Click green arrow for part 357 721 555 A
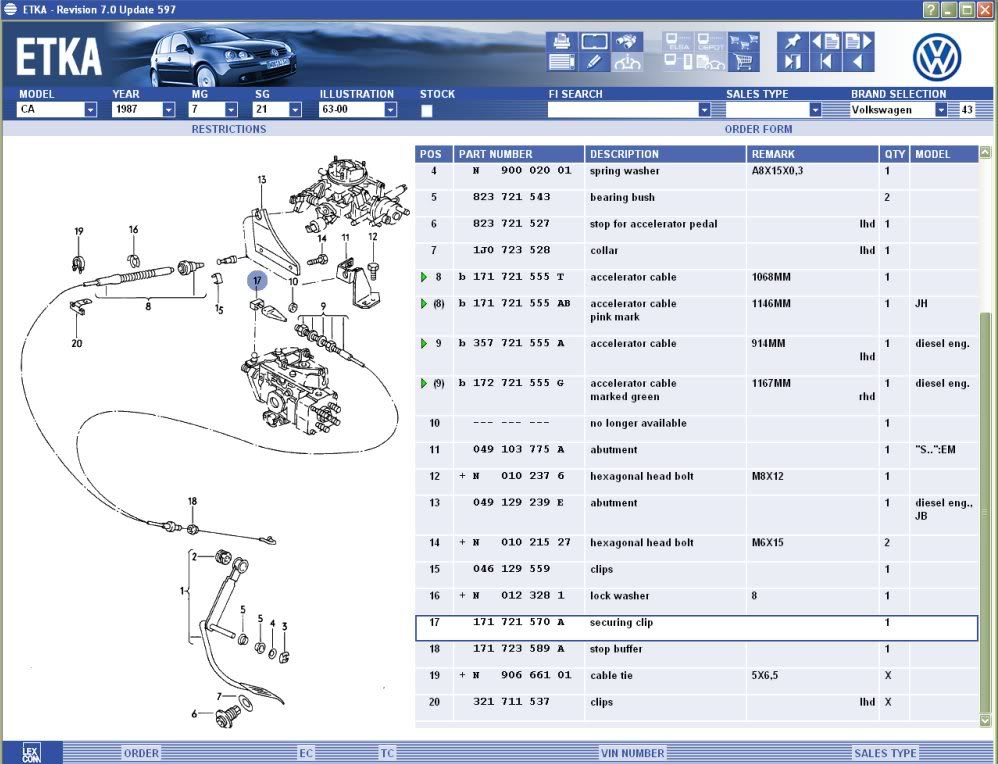Image resolution: width=998 pixels, height=764 pixels. click(x=424, y=344)
